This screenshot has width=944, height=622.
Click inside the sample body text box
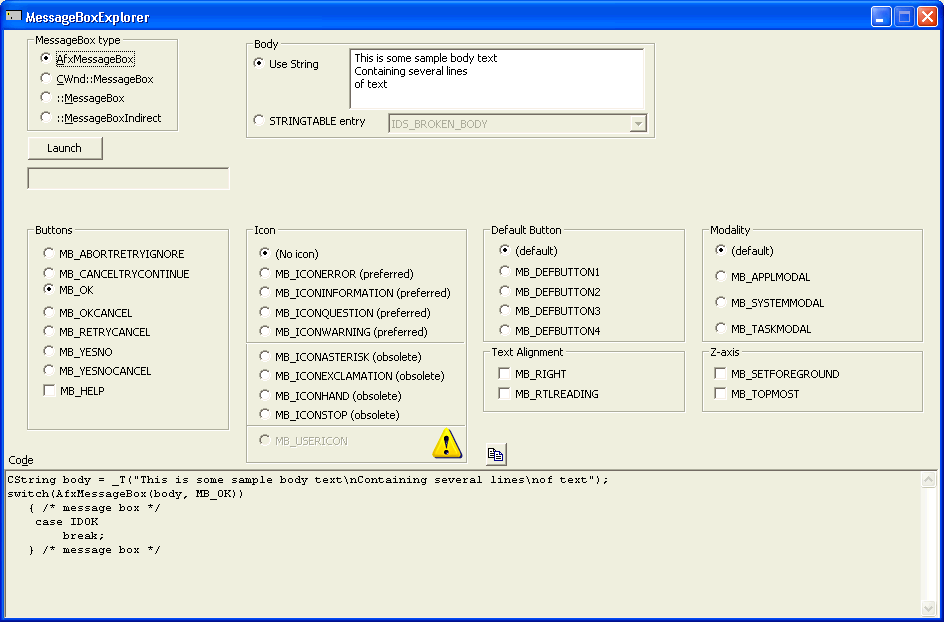pyautogui.click(x=497, y=79)
